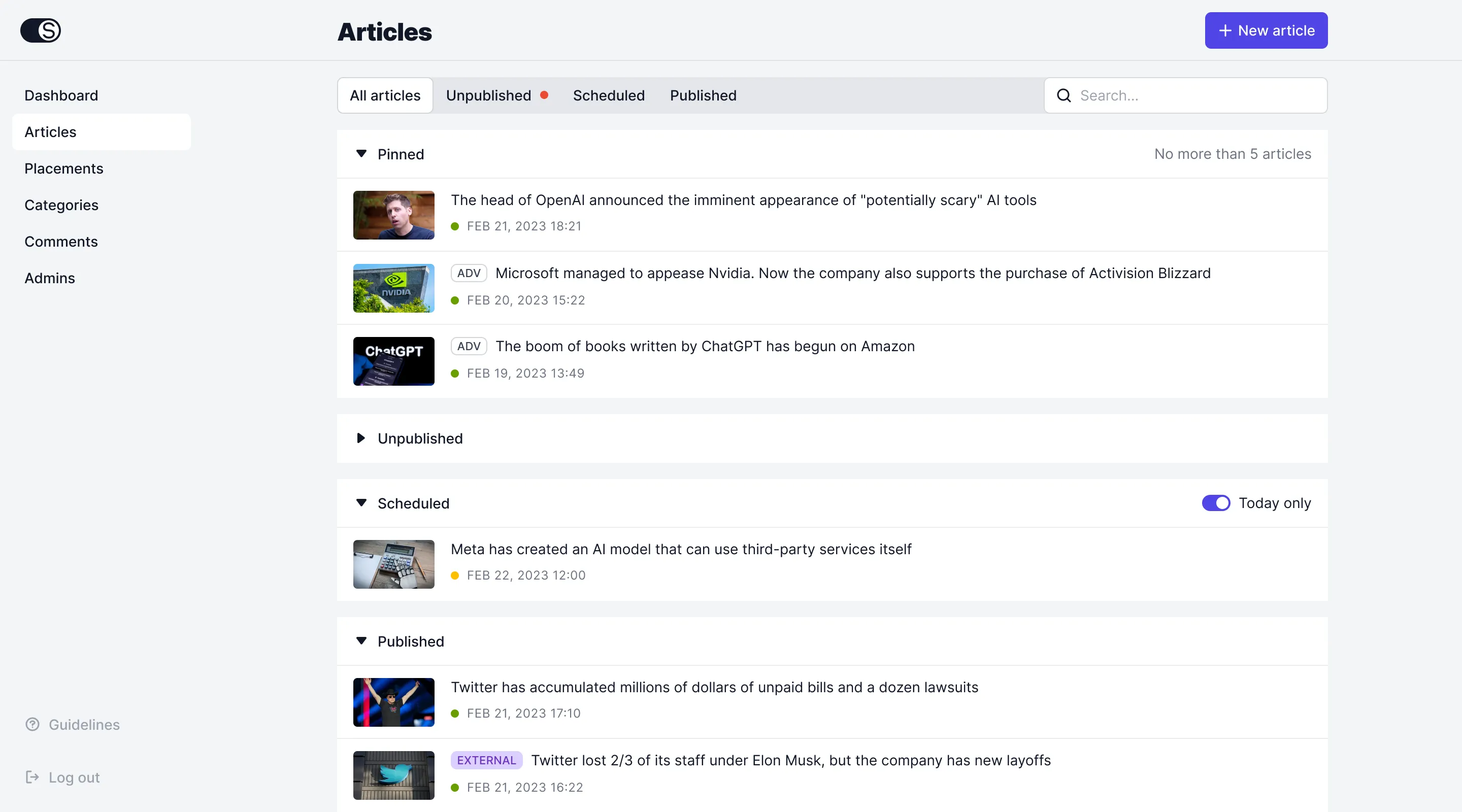Open the Meta AI model article thumbnail
This screenshot has width=1462, height=812.
point(393,564)
